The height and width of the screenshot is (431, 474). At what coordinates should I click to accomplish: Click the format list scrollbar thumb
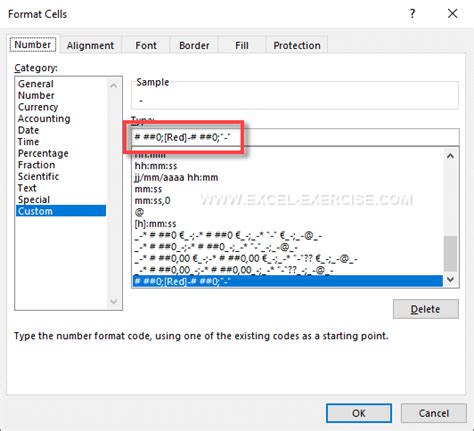[451, 254]
